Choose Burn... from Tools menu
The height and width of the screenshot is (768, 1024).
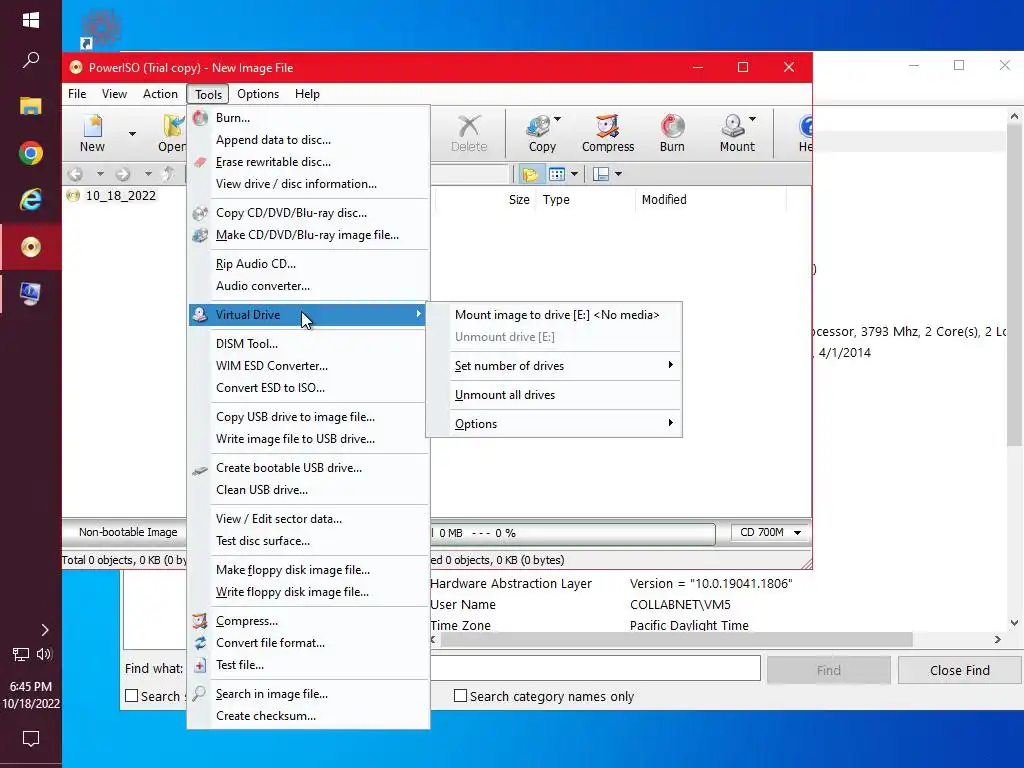coord(308,118)
